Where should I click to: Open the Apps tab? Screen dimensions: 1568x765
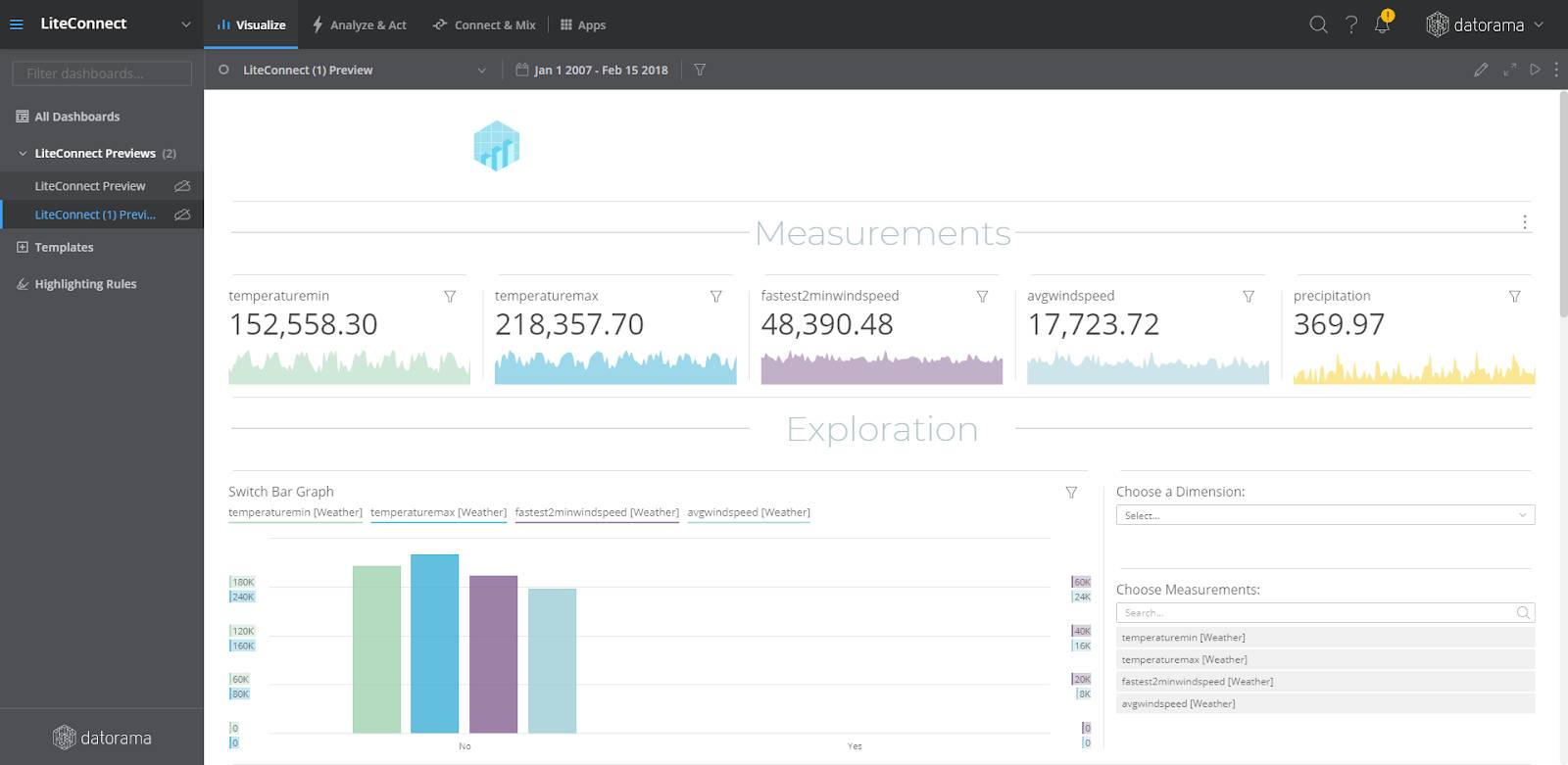tap(583, 24)
